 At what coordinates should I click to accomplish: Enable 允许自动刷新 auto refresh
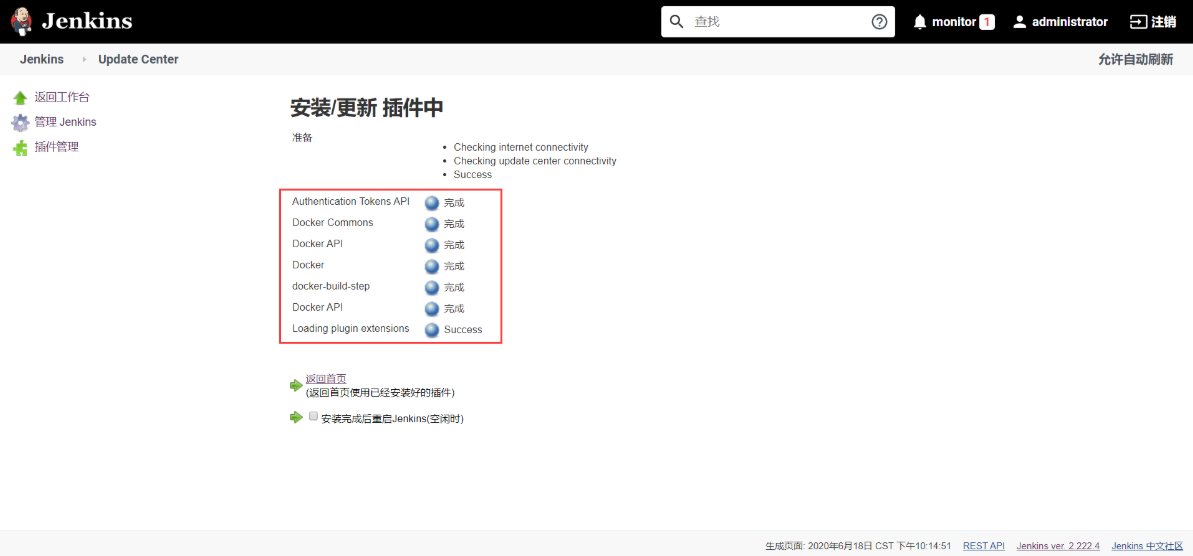coord(1135,59)
